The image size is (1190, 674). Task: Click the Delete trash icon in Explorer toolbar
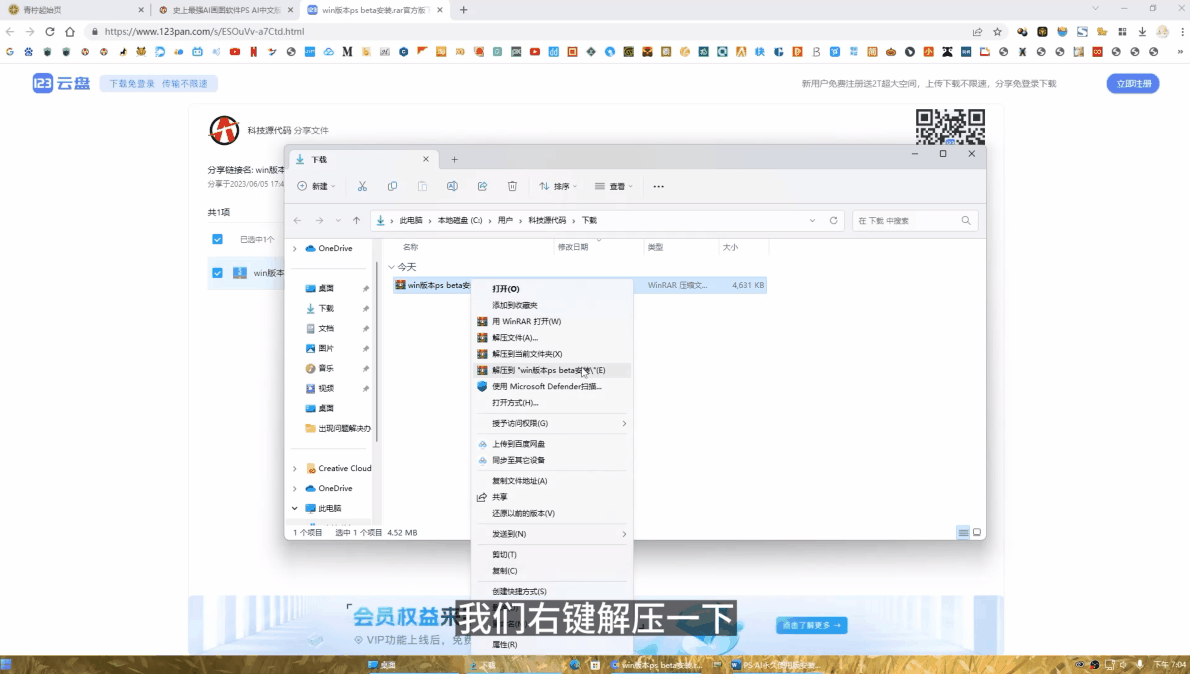pyautogui.click(x=512, y=186)
